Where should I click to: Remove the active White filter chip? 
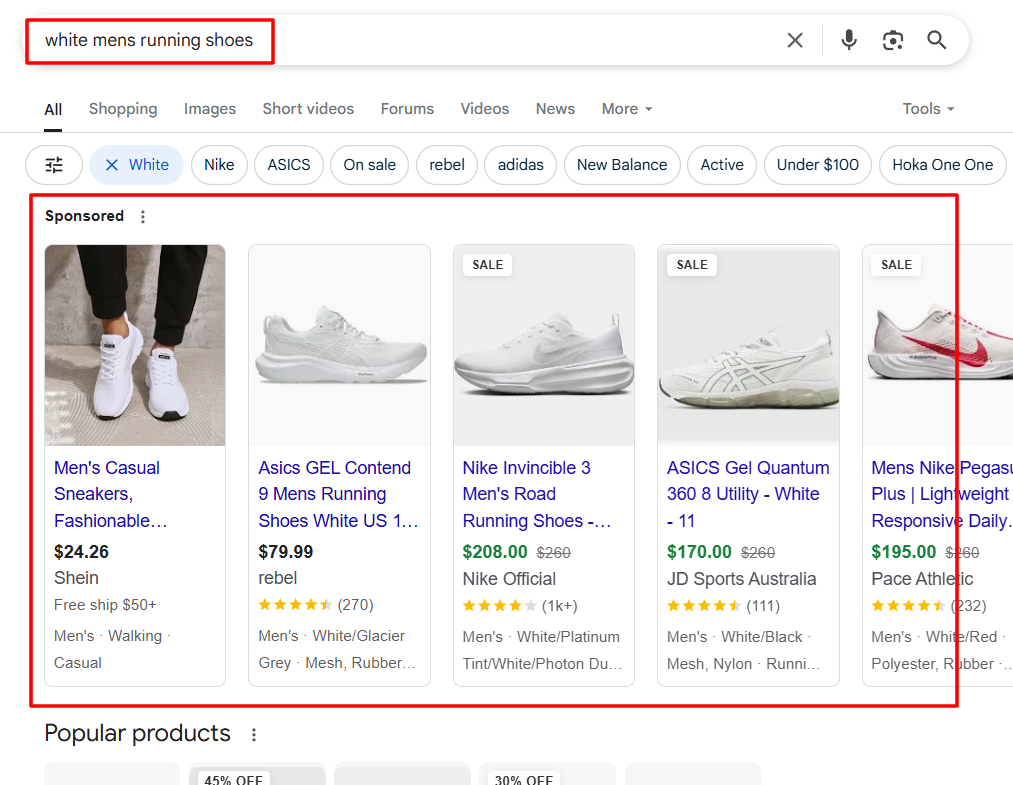click(x=136, y=165)
